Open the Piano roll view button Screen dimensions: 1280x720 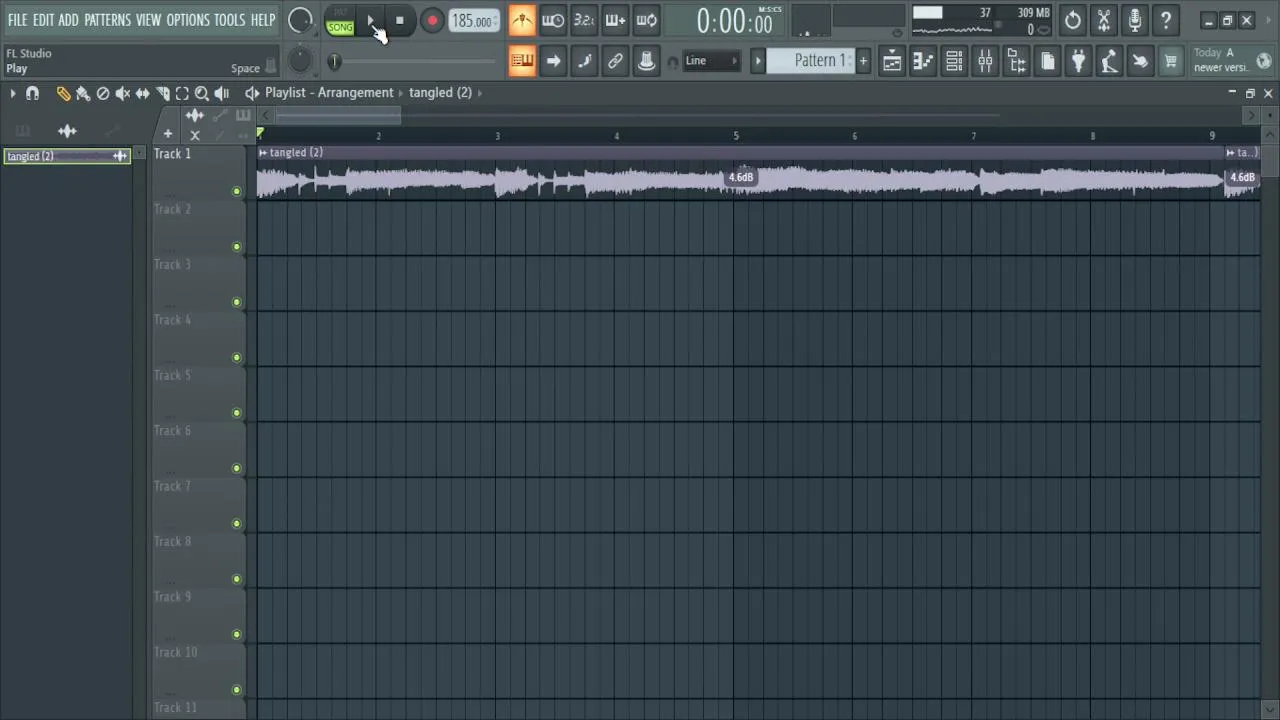pos(923,62)
